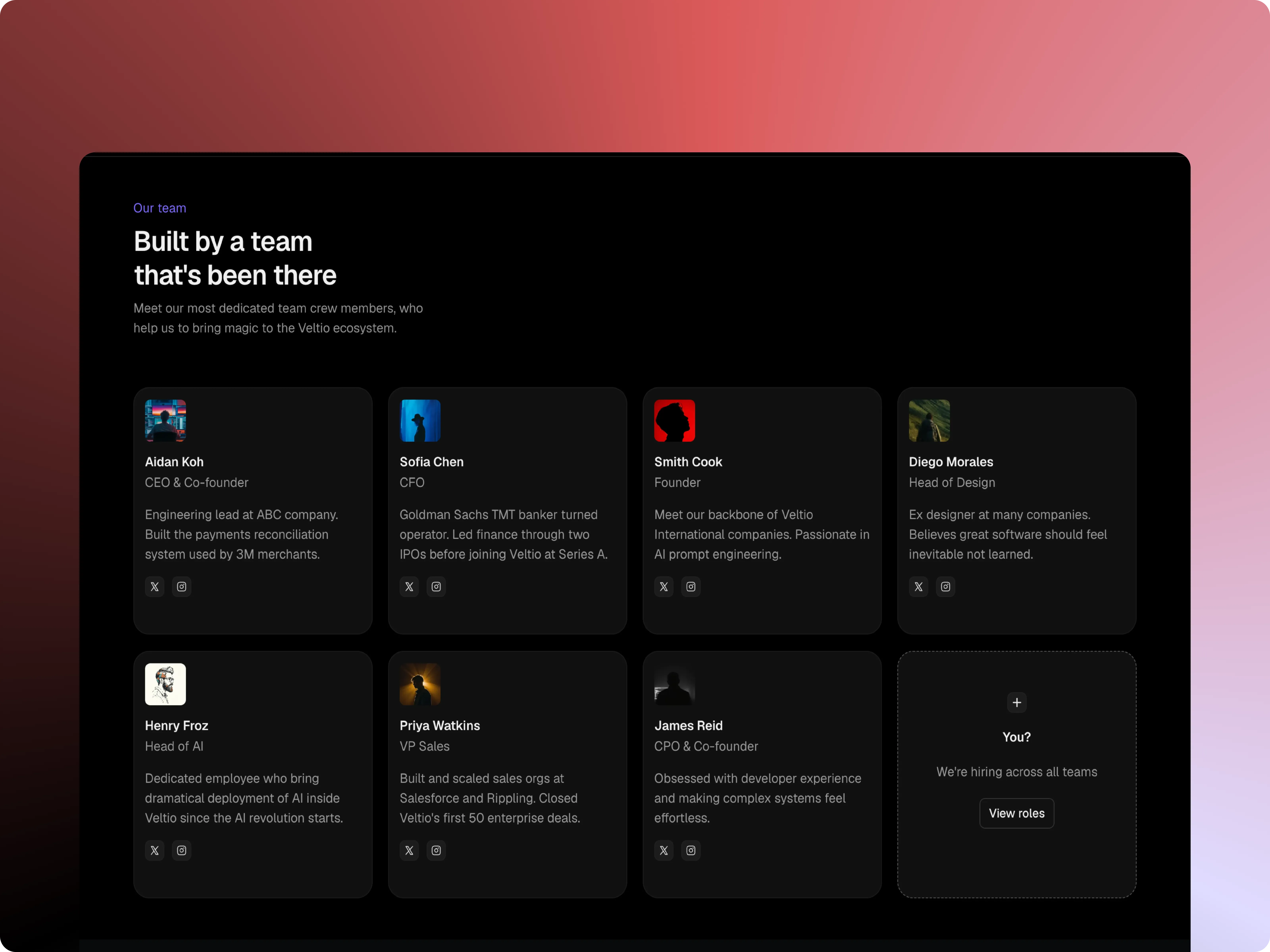The width and height of the screenshot is (1270, 952).
Task: Select the title 'Head of Design'
Action: (952, 483)
